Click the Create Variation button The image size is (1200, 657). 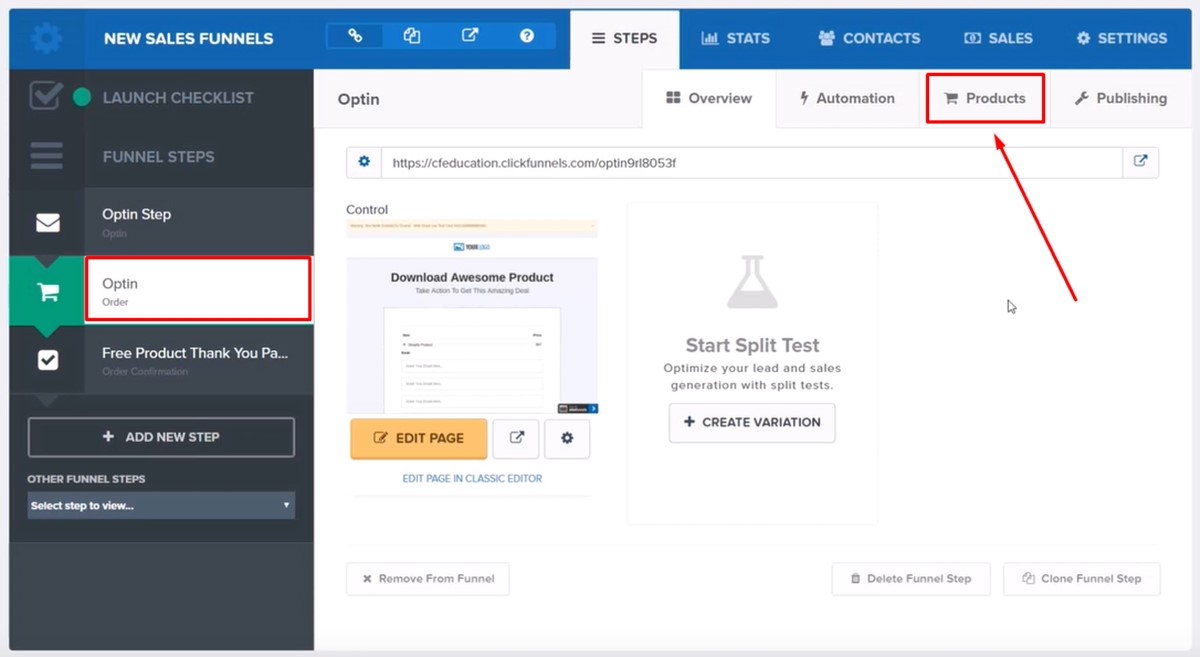coord(752,422)
